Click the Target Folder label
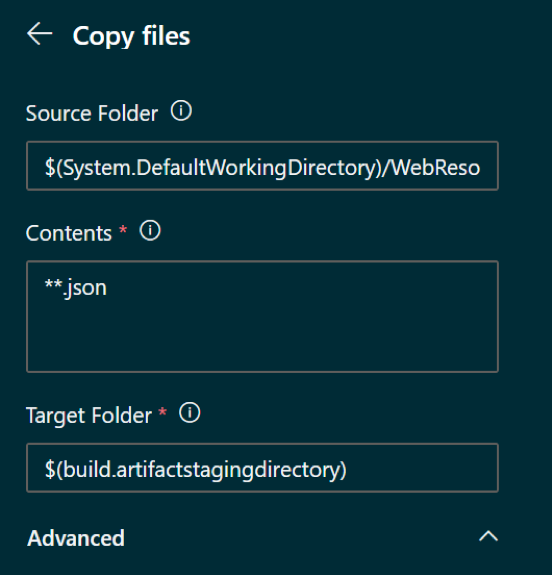This screenshot has height=575, width=552. point(89,415)
